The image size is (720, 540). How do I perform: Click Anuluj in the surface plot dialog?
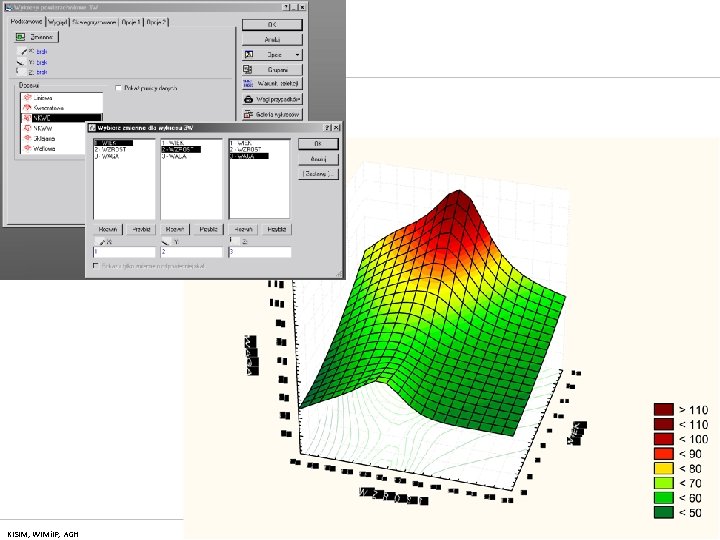pyautogui.click(x=272, y=39)
